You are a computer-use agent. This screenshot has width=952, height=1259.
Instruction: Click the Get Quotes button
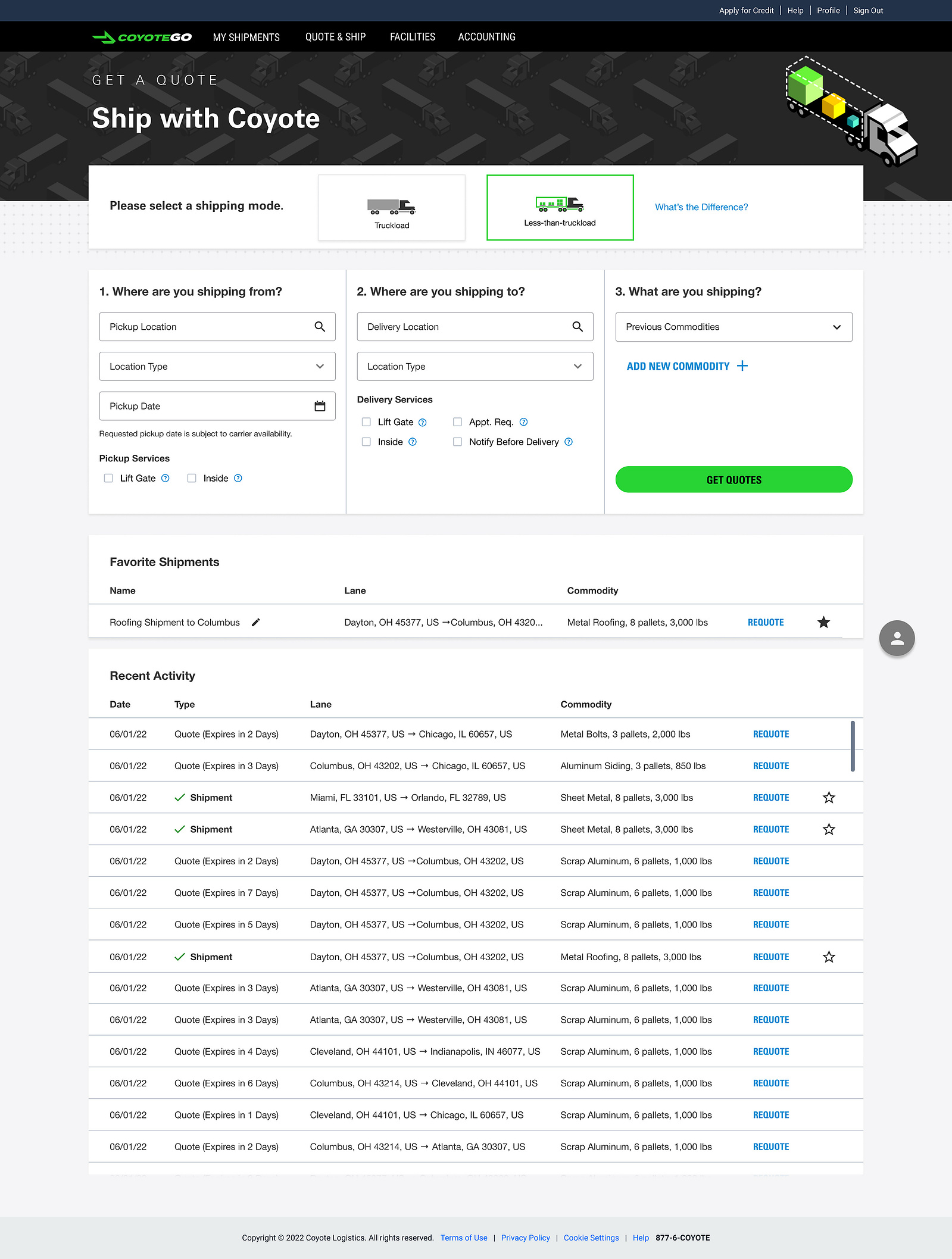tap(734, 479)
